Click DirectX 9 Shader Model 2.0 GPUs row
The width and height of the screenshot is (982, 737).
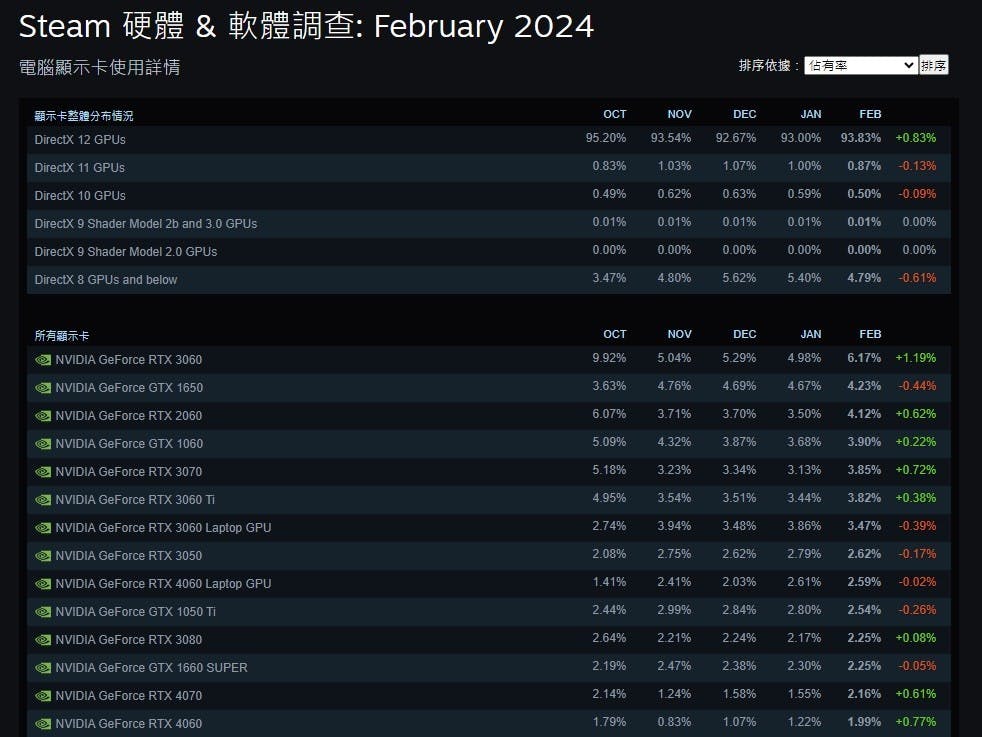click(x=489, y=252)
